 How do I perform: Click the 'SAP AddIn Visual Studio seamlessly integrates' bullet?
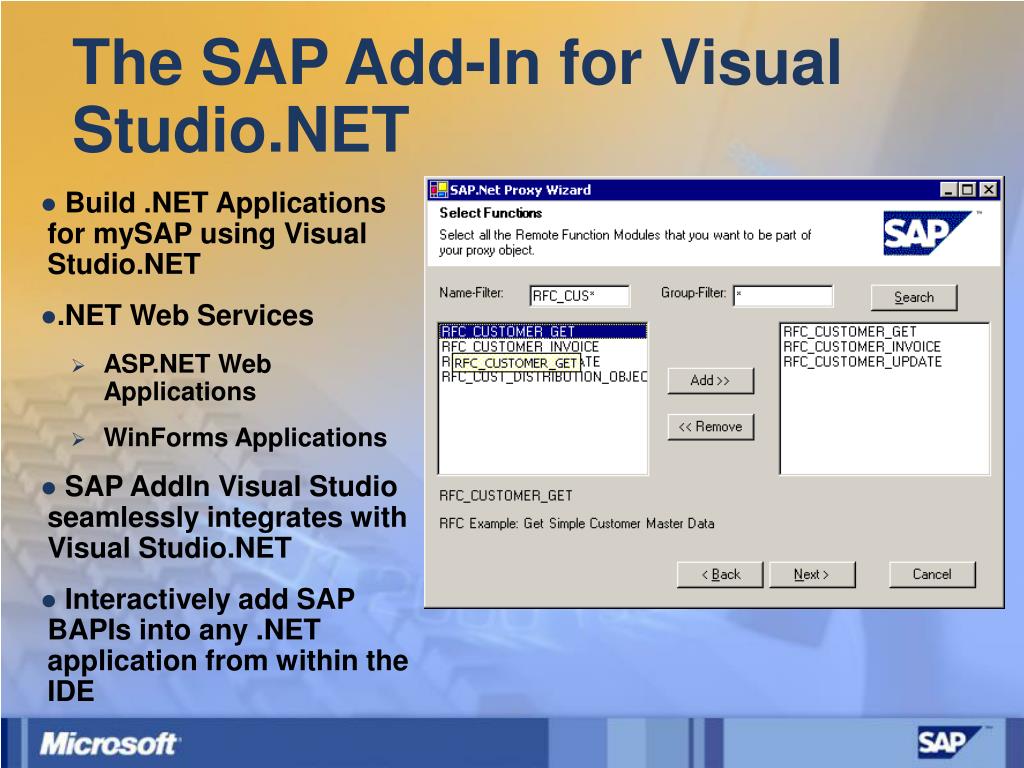point(227,517)
